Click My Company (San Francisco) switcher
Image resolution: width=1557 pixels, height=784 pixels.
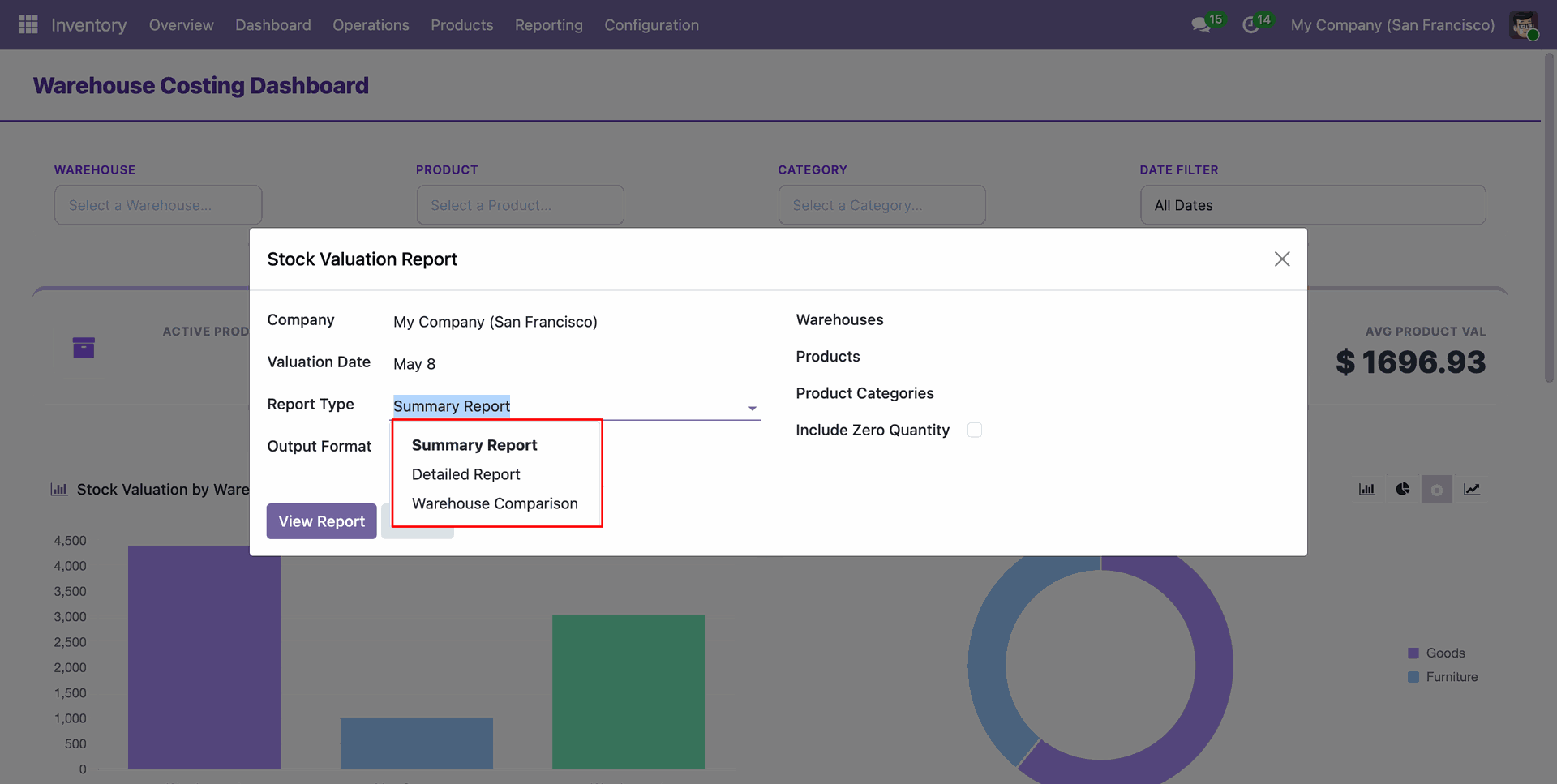[x=1392, y=24]
